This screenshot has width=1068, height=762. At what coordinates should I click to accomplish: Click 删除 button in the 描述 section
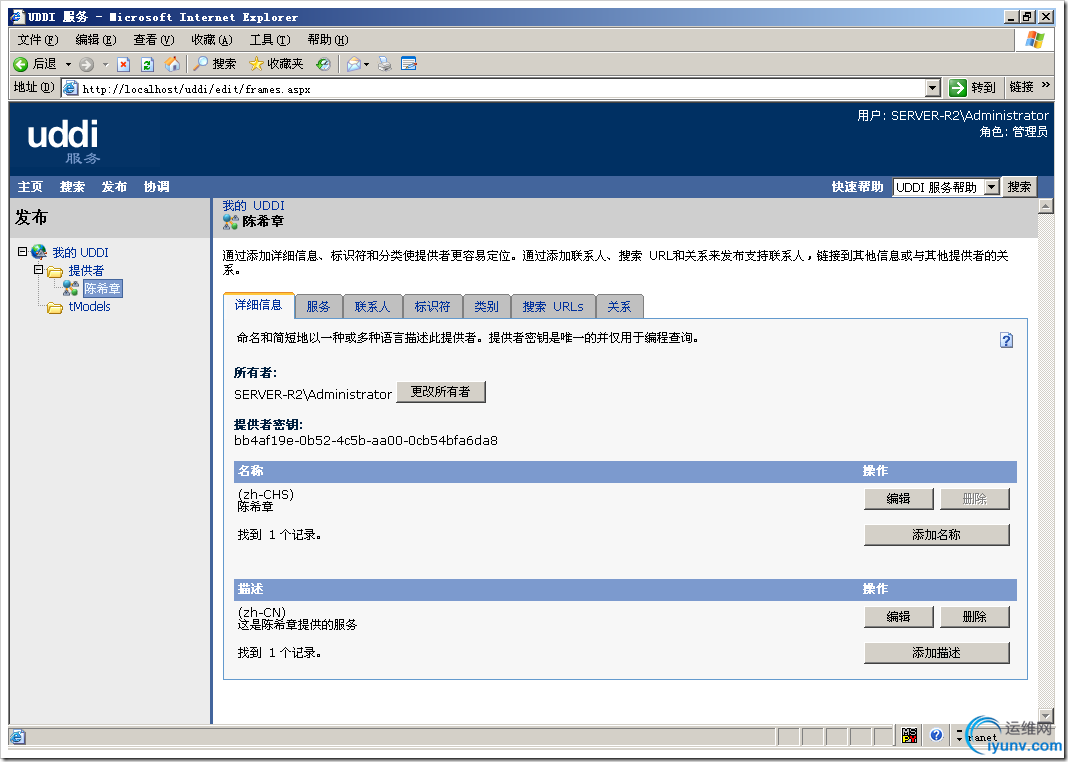[x=975, y=616]
